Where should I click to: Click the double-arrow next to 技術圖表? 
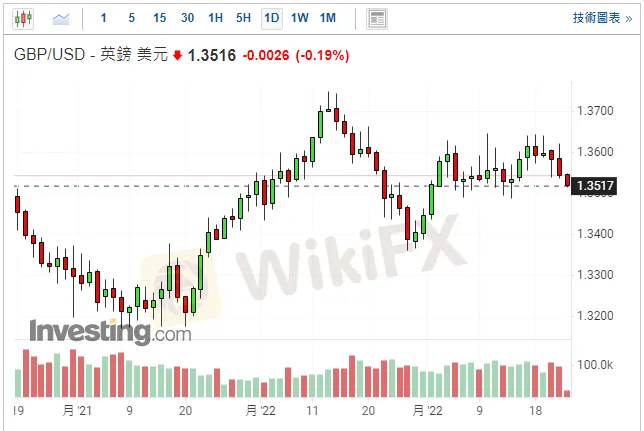627,18
